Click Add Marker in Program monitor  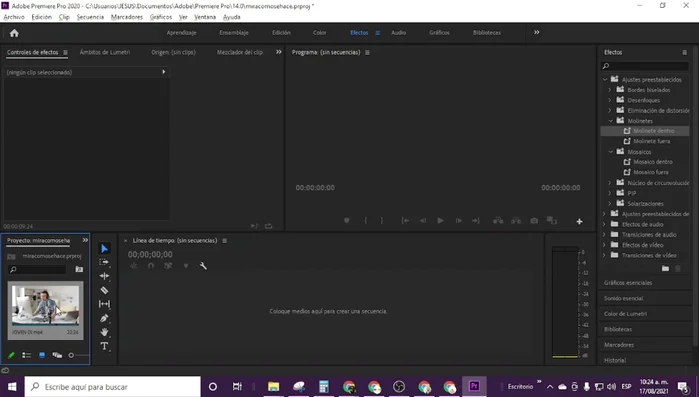pos(346,221)
